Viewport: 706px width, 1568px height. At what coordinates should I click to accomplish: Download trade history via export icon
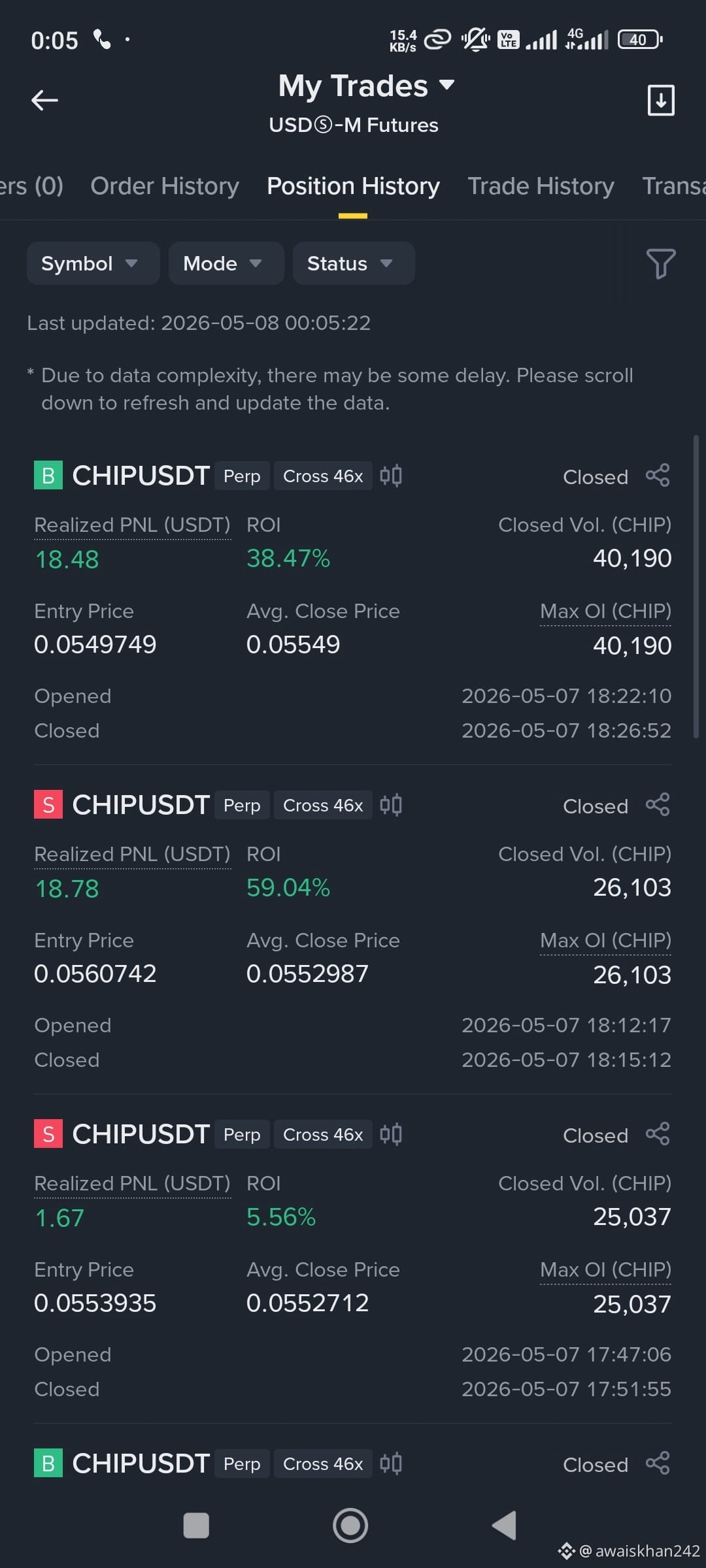(x=660, y=100)
